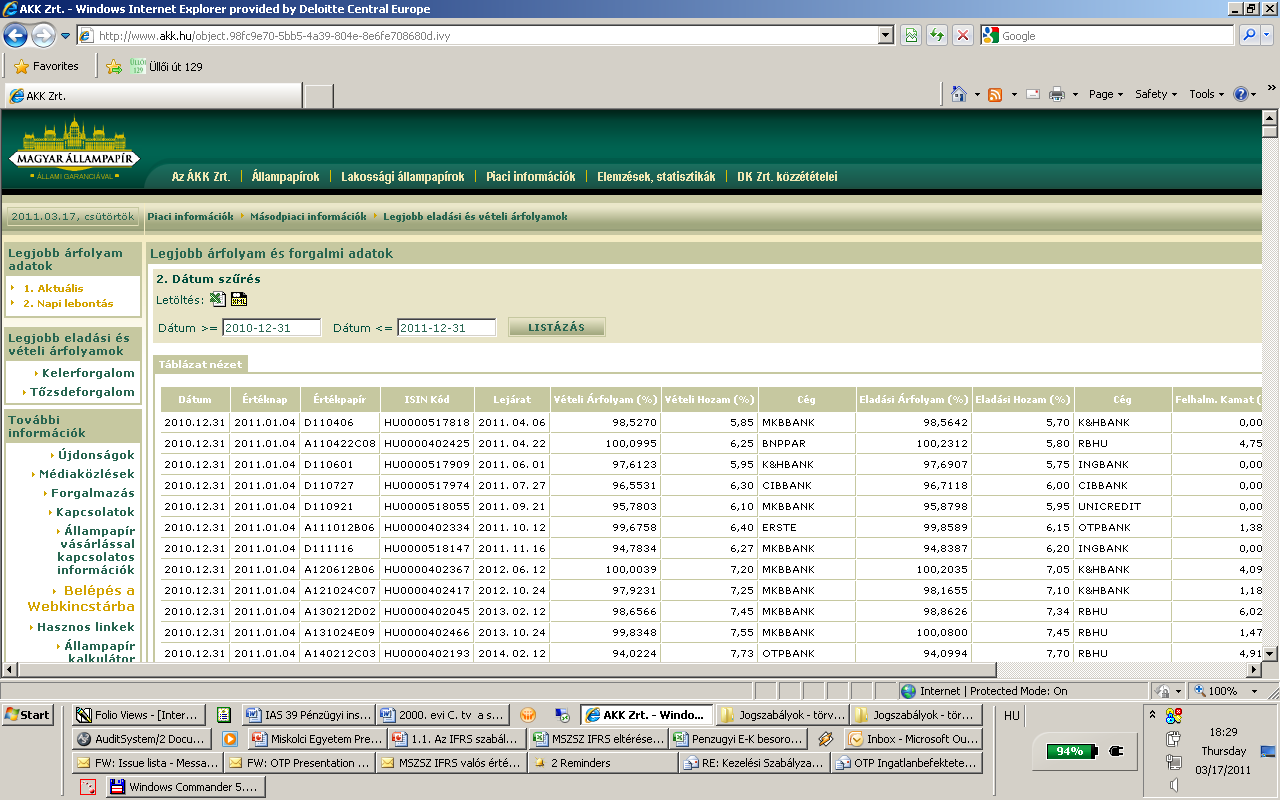1280x800 pixels.
Task: Click the HU language indicator
Action: 1011,715
